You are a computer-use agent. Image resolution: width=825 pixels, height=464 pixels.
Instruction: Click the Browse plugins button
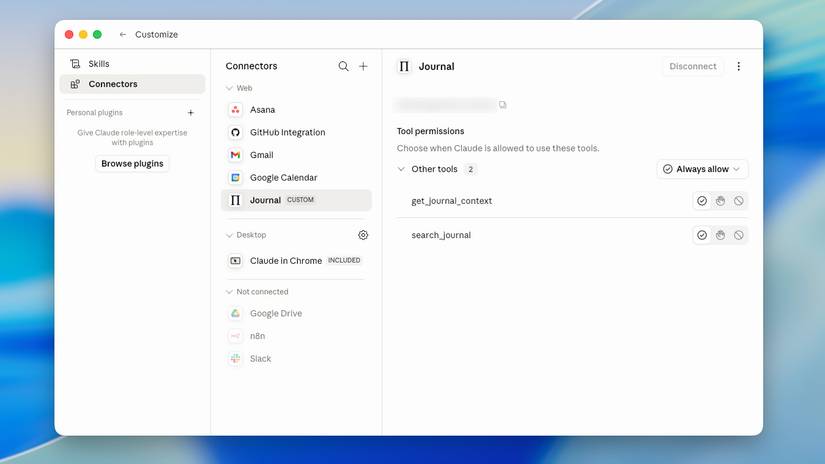click(x=132, y=164)
